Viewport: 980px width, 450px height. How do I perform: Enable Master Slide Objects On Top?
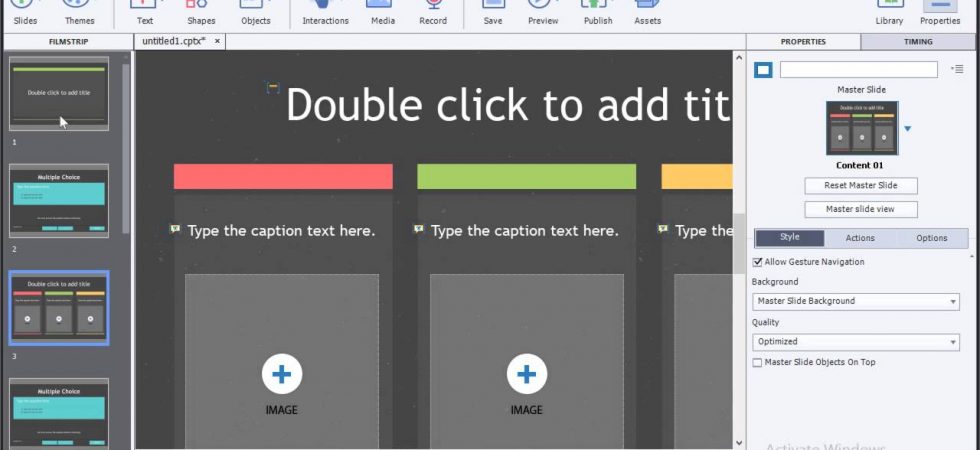click(758, 362)
